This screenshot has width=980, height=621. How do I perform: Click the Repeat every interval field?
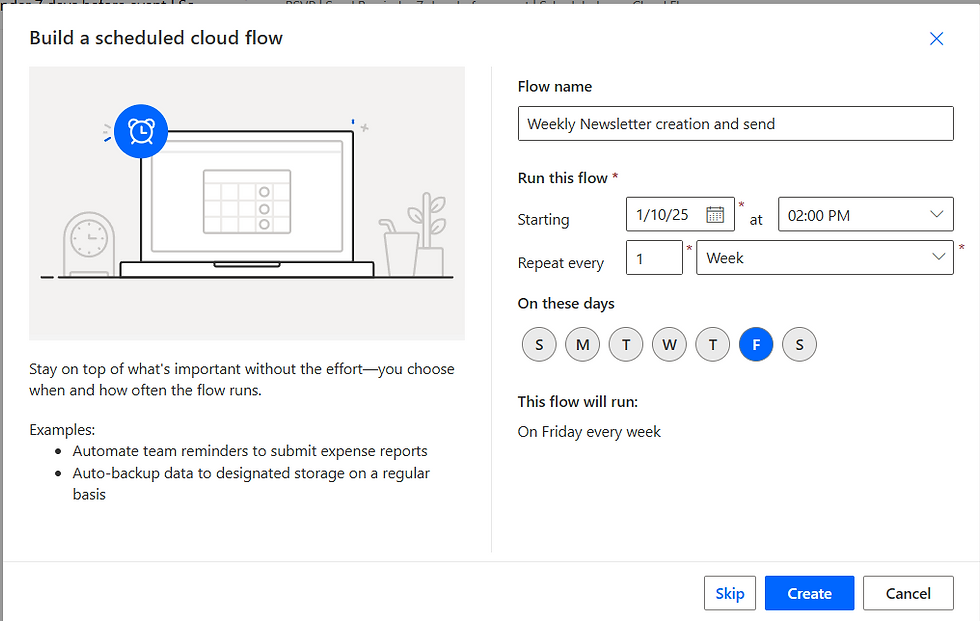[x=654, y=257]
